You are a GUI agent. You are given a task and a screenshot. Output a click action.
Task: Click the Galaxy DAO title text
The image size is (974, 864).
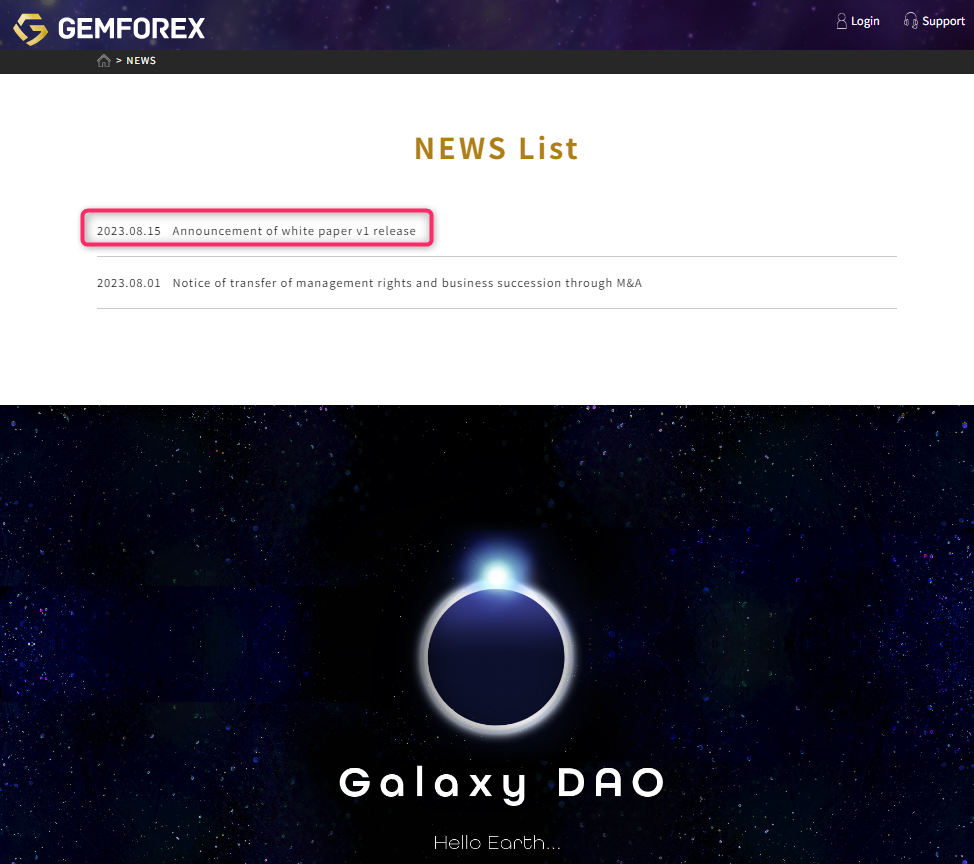tap(502, 783)
